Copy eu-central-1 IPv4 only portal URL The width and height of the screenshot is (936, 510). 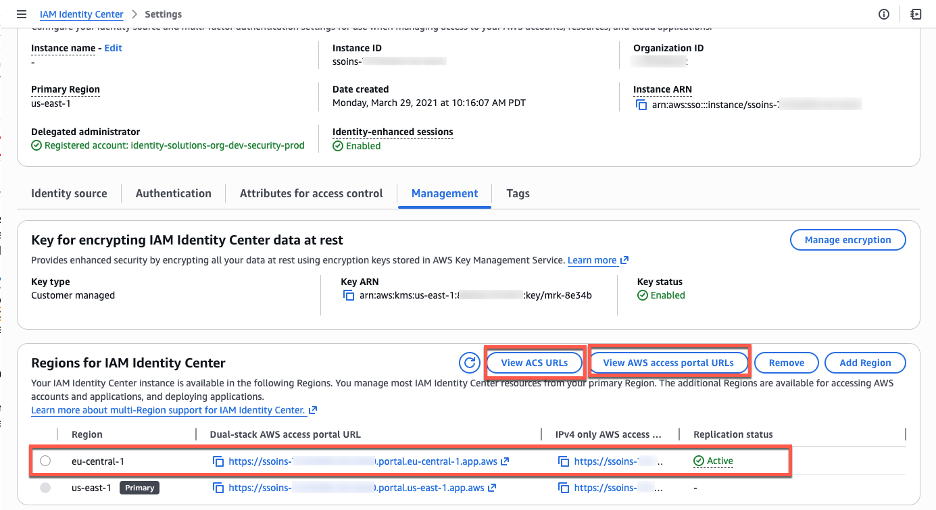pos(564,462)
